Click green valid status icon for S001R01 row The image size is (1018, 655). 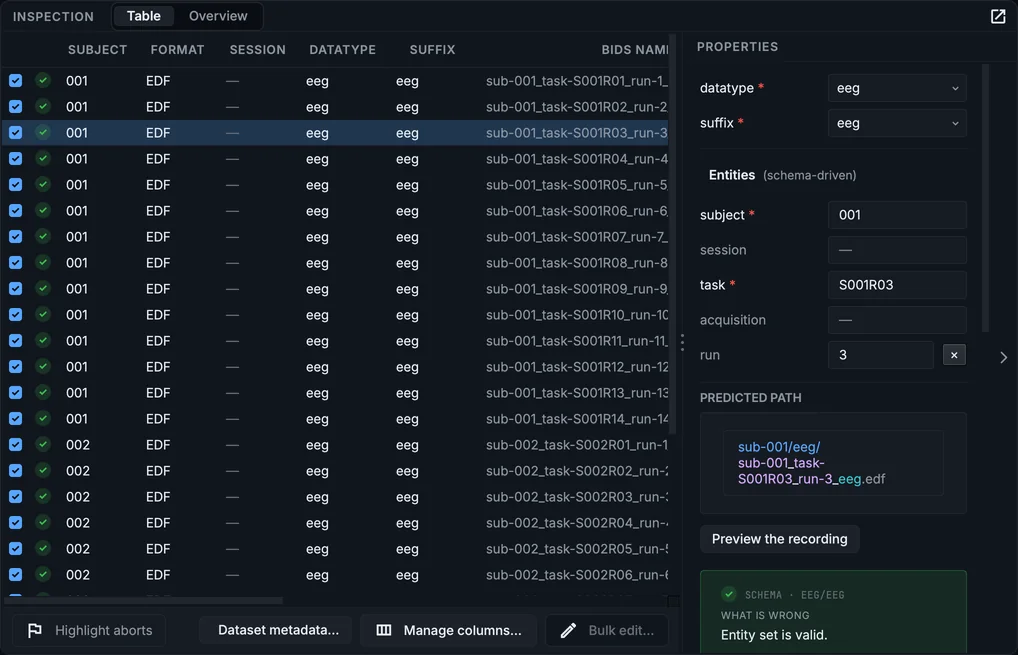(x=43, y=80)
